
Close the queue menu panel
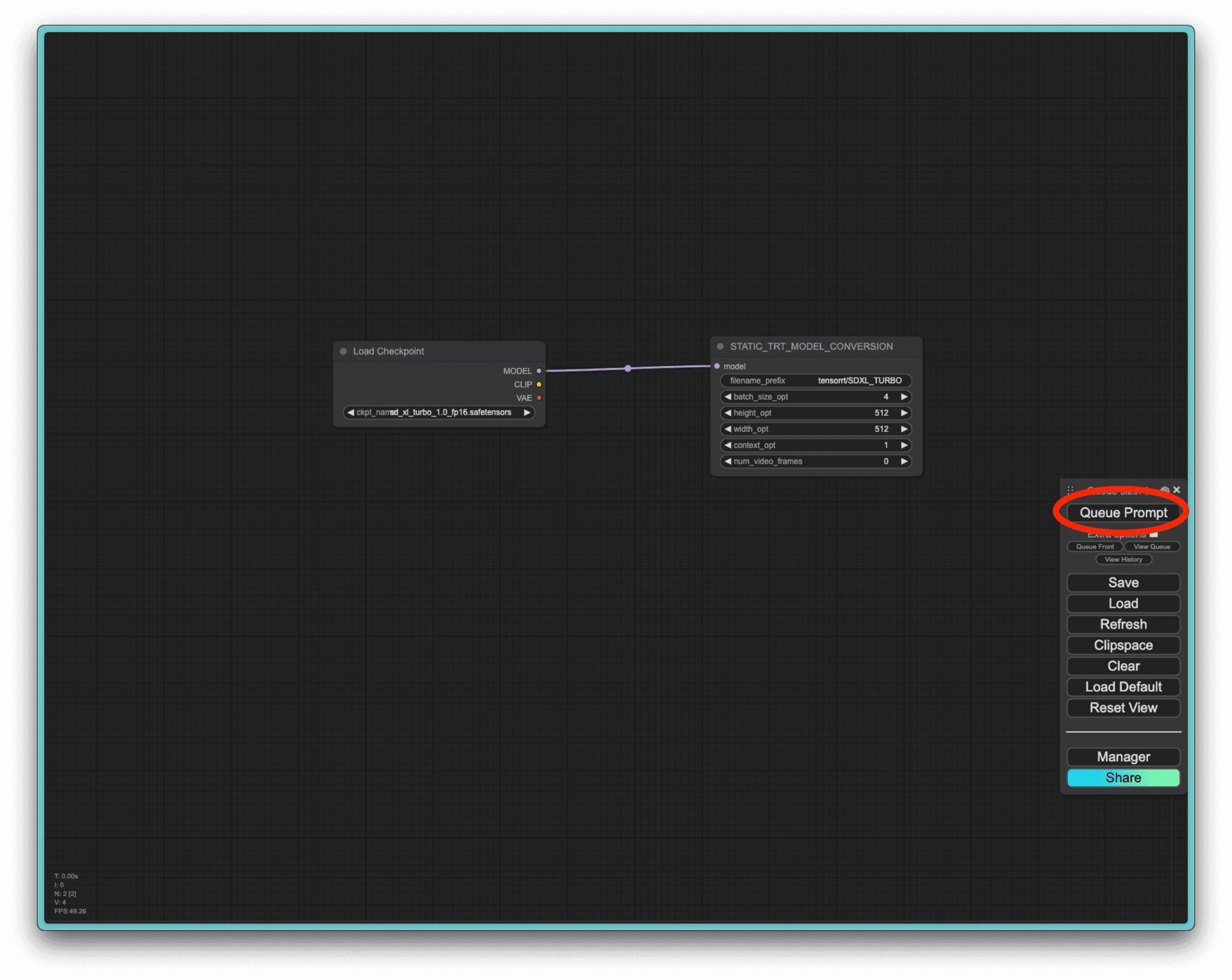(x=1176, y=490)
